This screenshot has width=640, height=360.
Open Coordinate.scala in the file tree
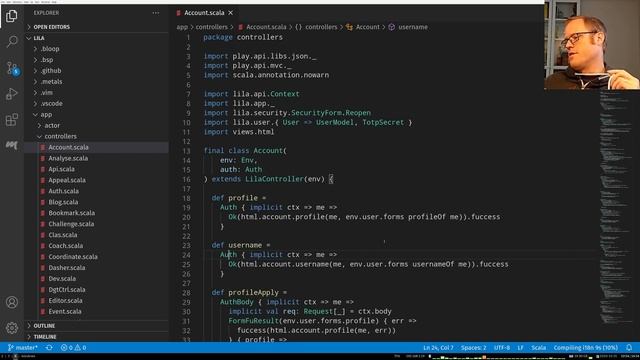[96, 257]
